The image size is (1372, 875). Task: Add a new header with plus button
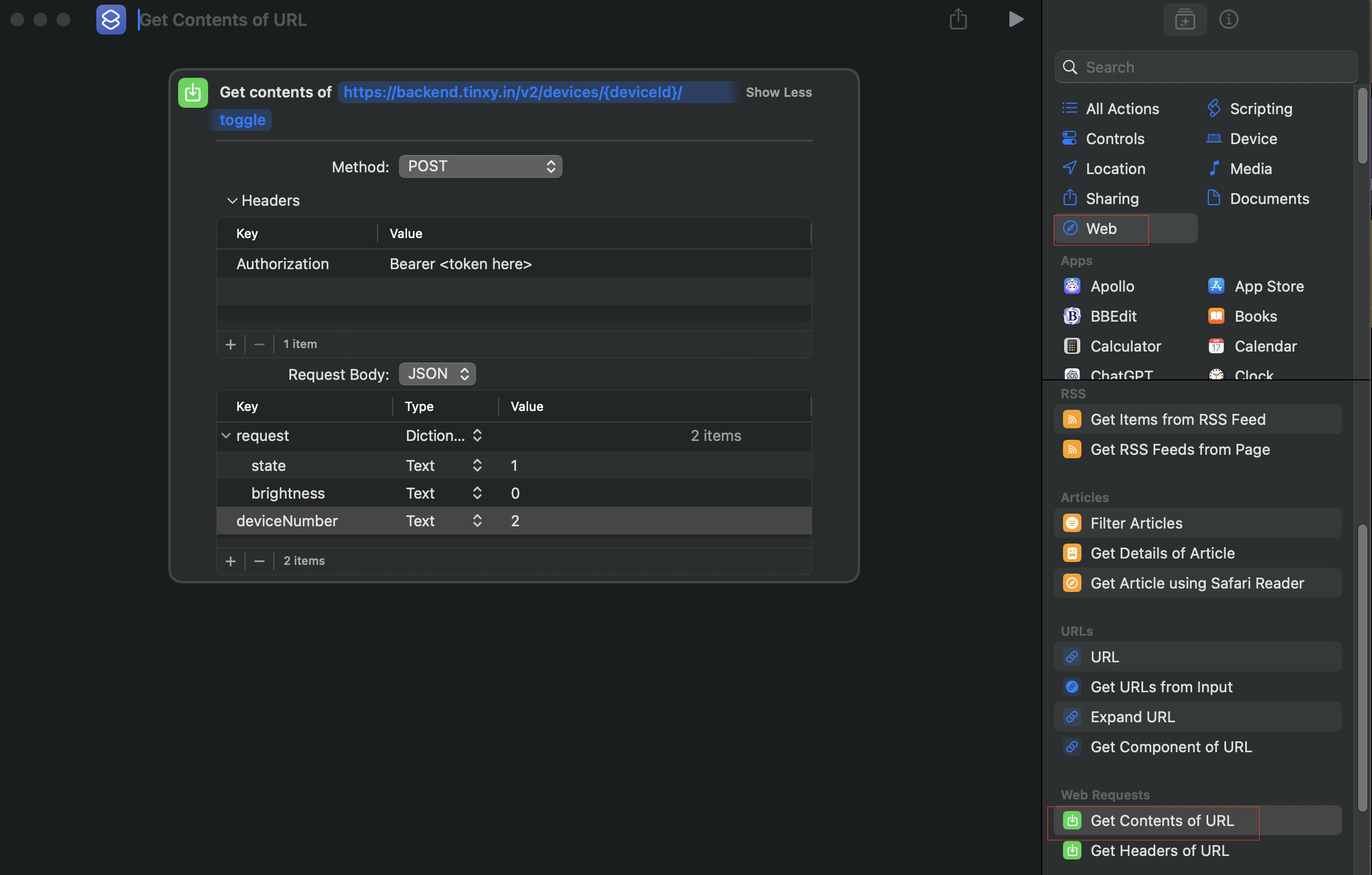tap(231, 344)
